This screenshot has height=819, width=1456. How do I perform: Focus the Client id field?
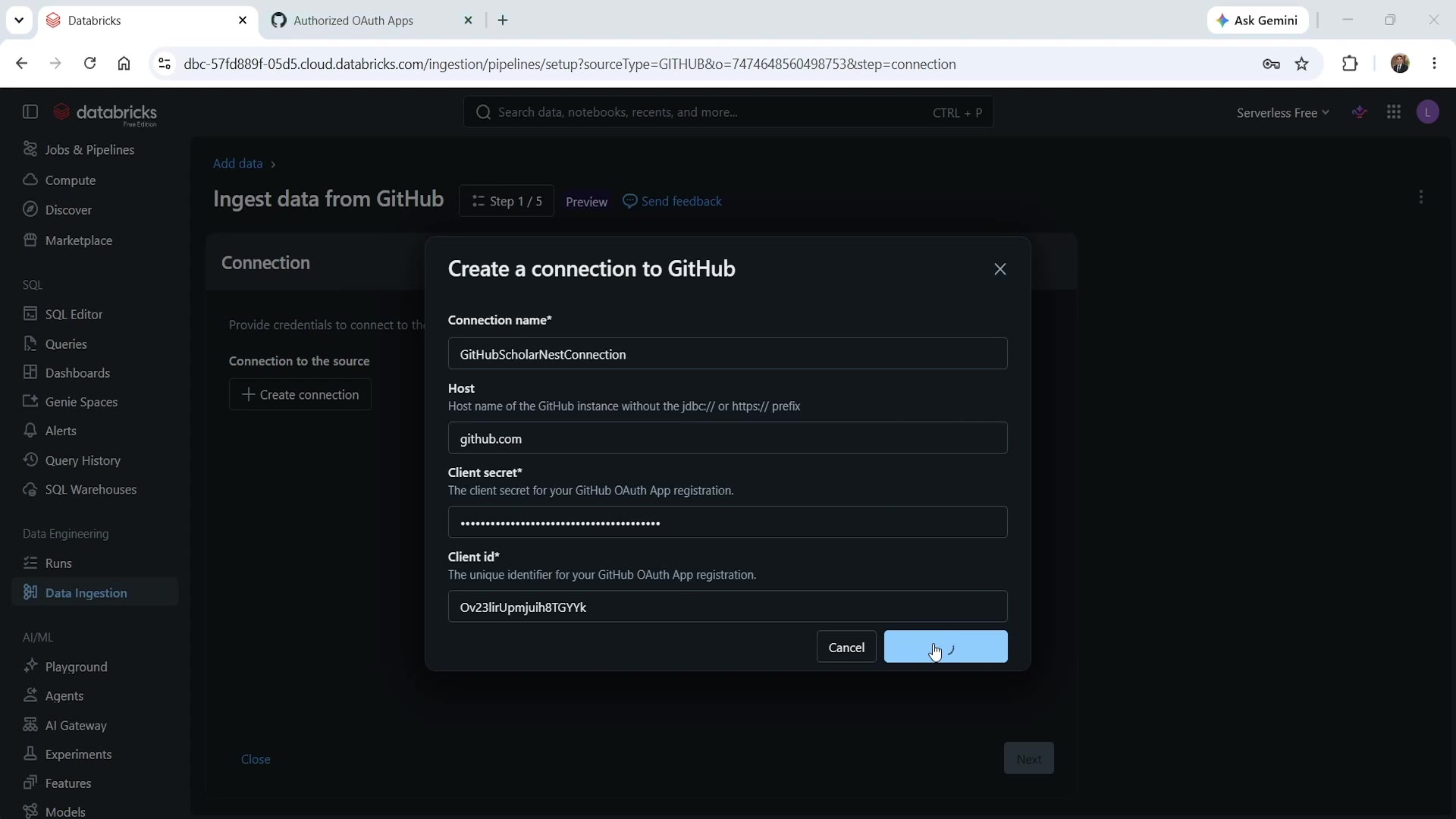pos(727,607)
